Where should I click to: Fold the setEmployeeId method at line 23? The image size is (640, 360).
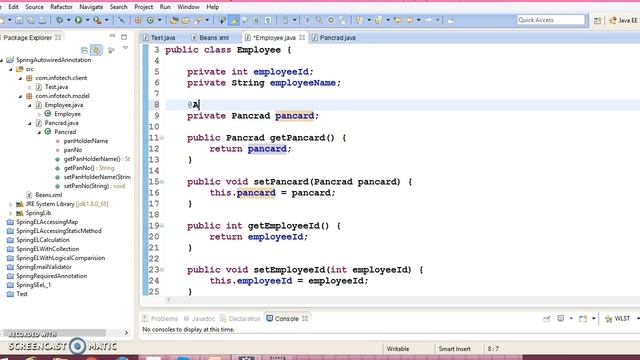(162, 270)
